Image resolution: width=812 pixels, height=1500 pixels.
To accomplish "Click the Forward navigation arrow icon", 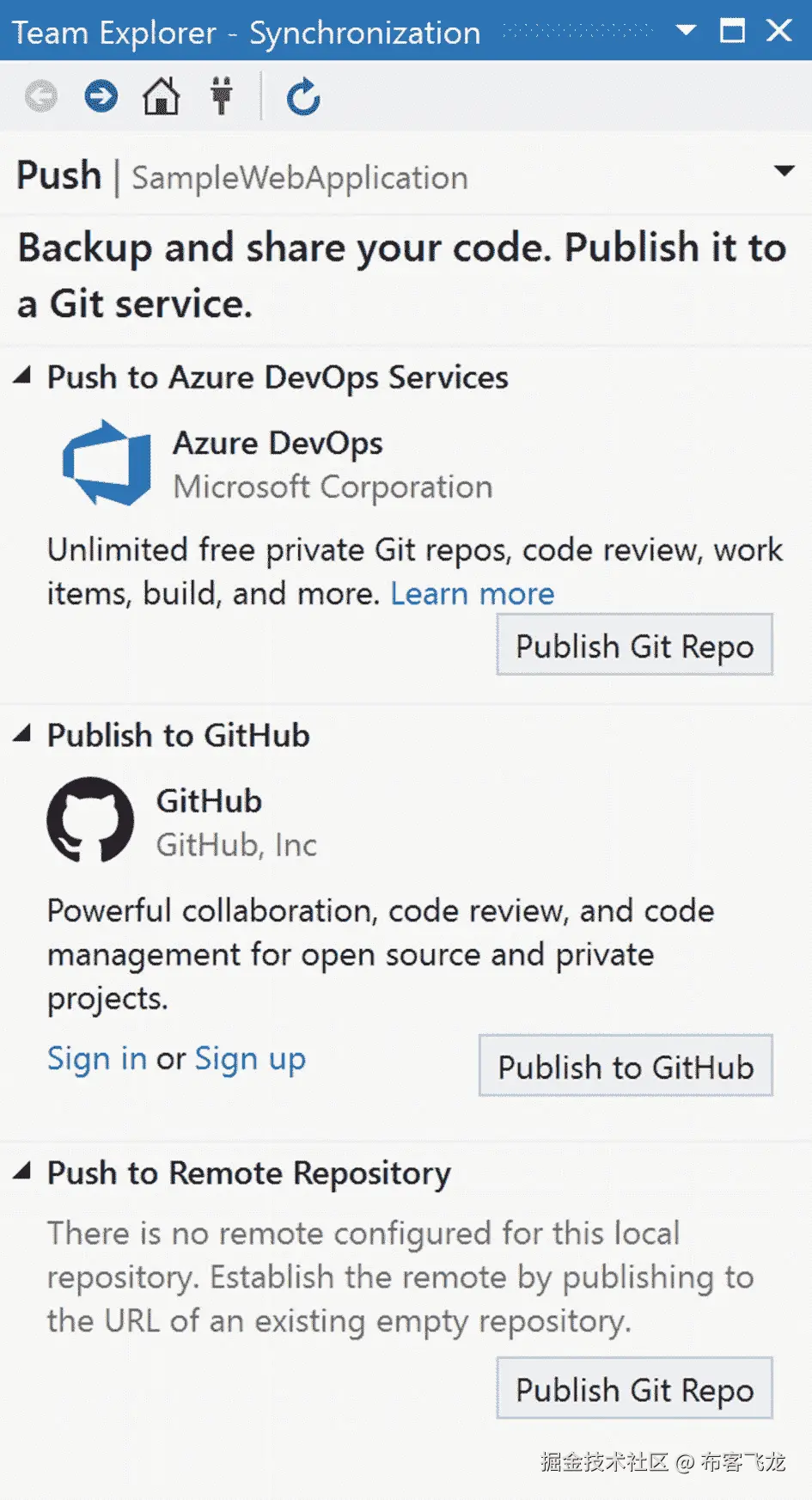I will tap(101, 96).
